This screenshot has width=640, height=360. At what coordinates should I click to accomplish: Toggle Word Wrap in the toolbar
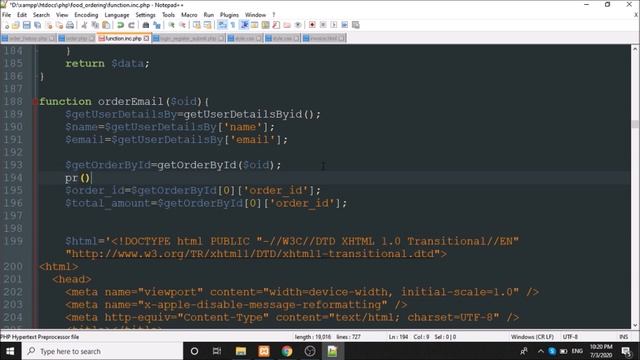click(222, 25)
